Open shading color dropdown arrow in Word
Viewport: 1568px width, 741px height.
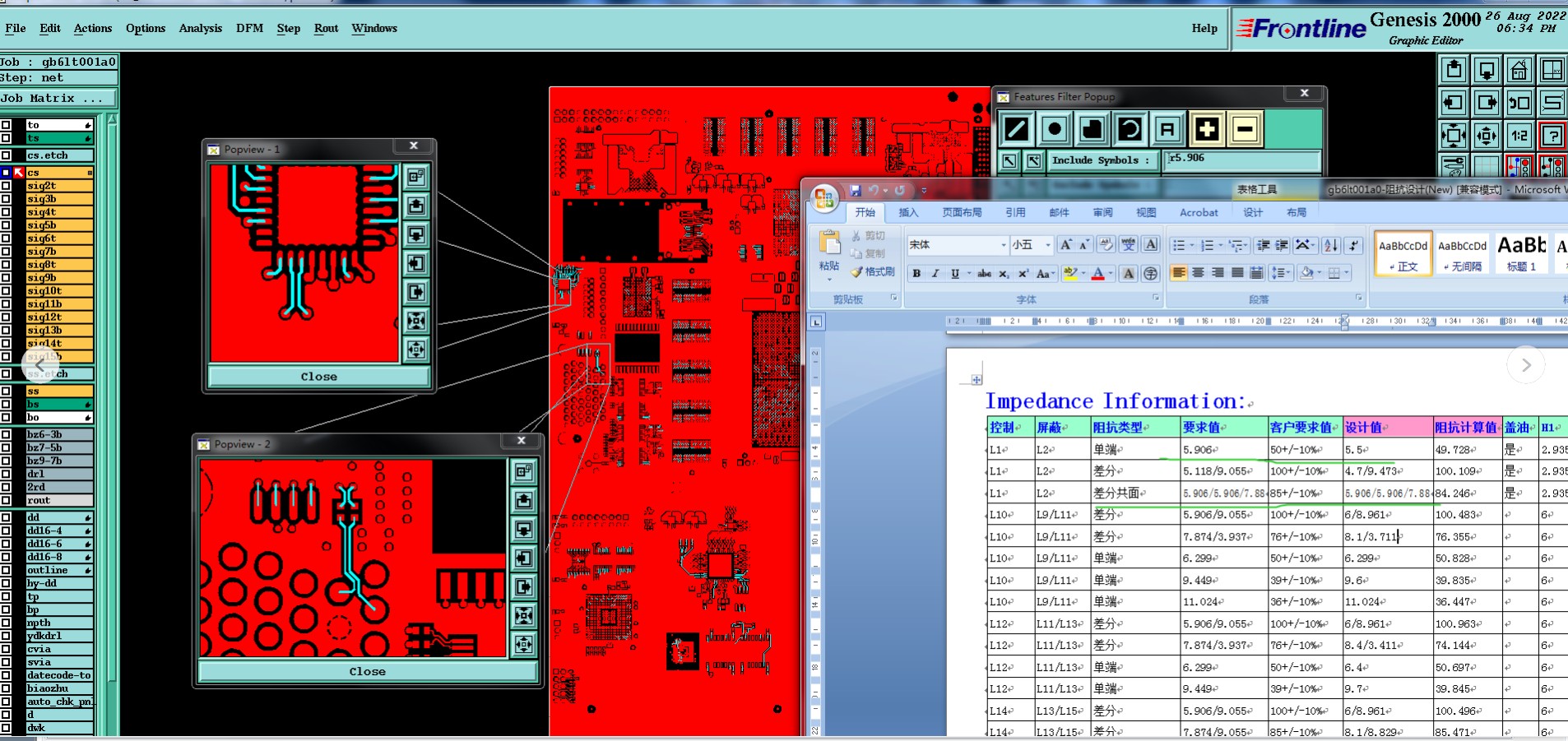coord(1319,273)
